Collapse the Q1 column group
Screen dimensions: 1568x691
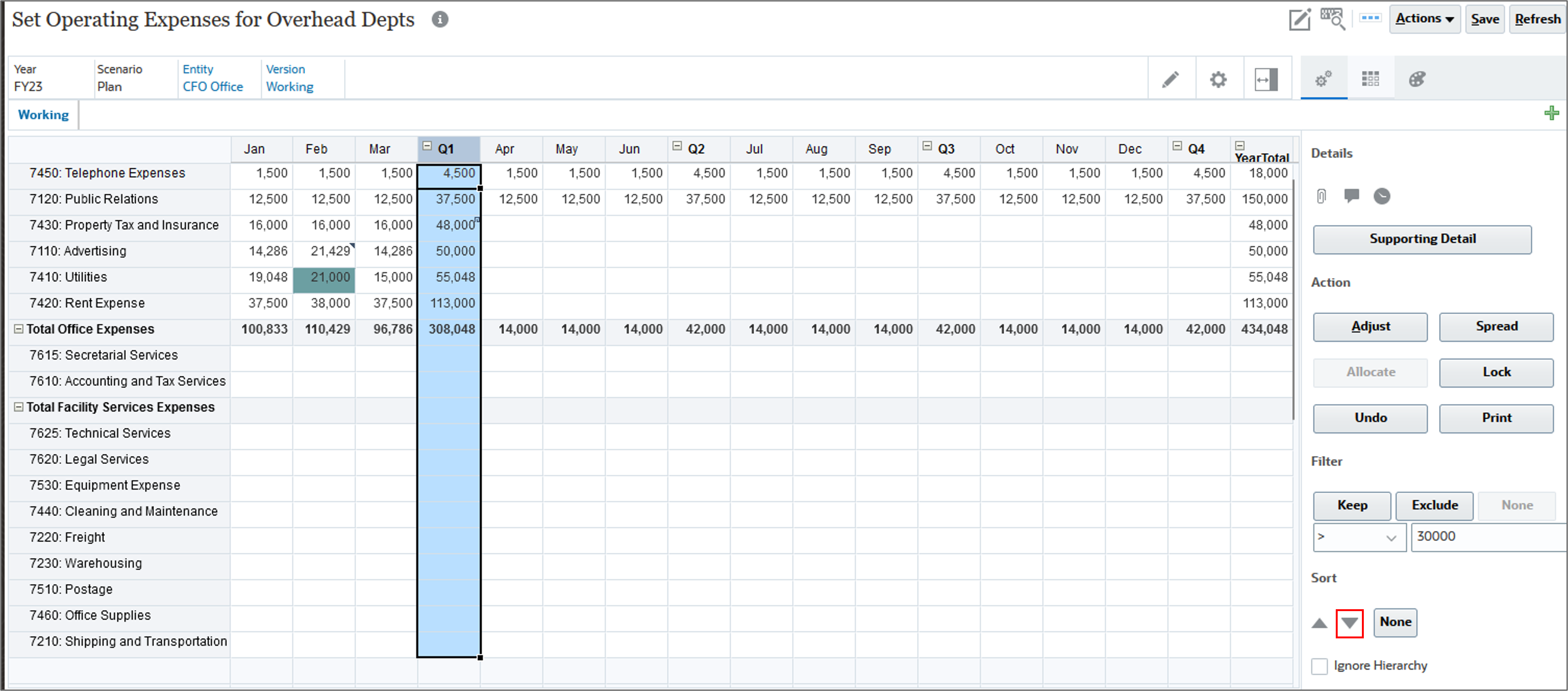tap(427, 146)
